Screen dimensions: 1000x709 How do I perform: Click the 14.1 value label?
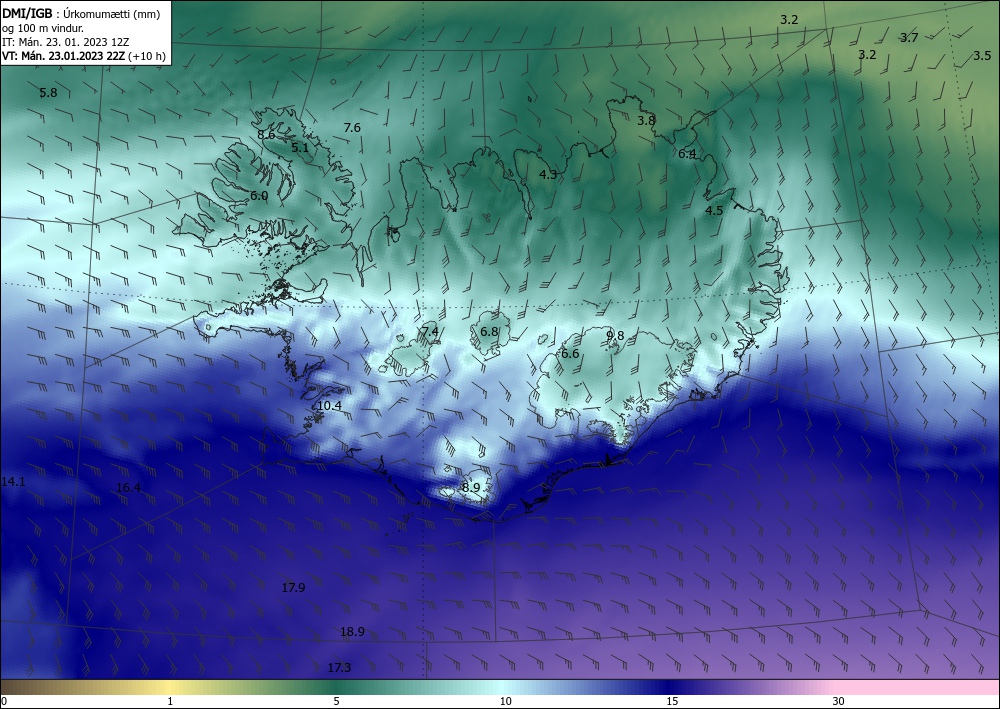[13, 482]
